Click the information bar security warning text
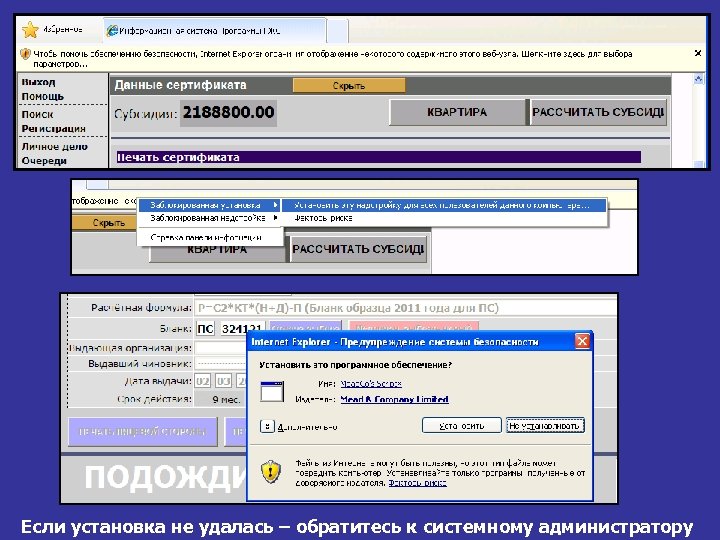Viewport: 720px width, 540px height. (x=332, y=59)
